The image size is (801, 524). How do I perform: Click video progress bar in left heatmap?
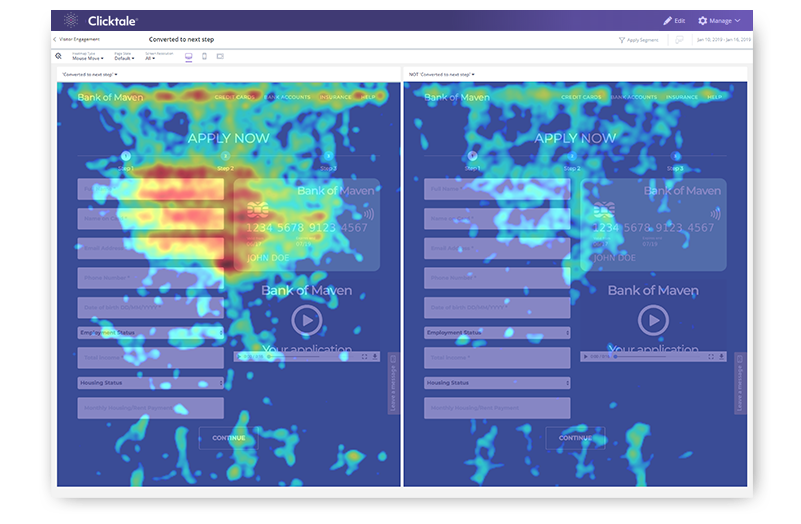coord(293,356)
